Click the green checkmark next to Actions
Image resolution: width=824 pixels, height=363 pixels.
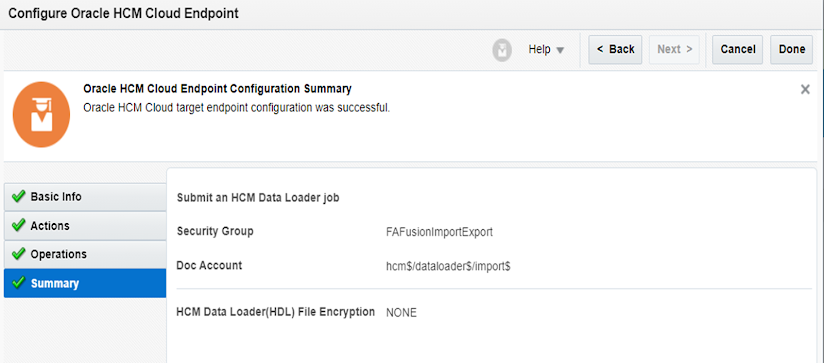(x=18, y=225)
